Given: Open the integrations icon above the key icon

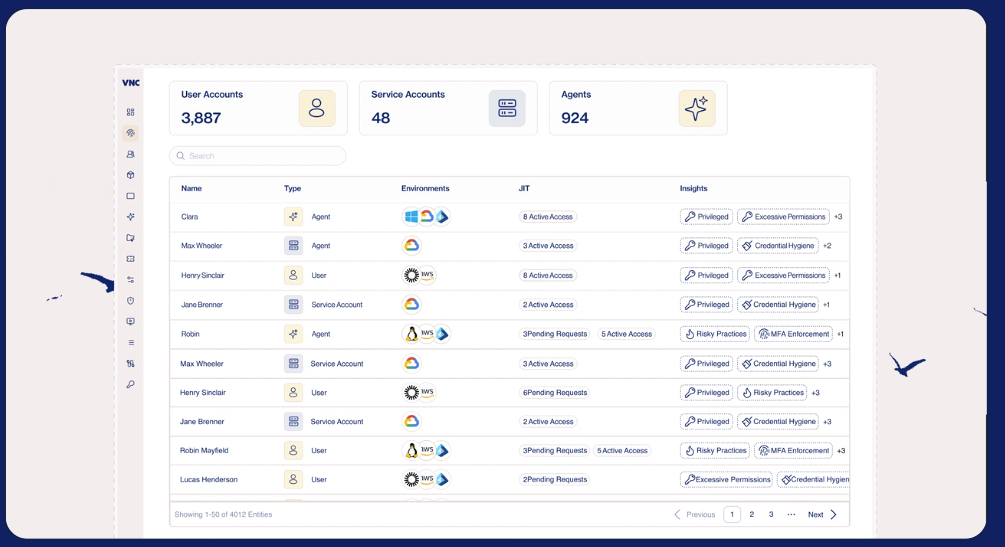Looking at the screenshot, I should [x=131, y=364].
